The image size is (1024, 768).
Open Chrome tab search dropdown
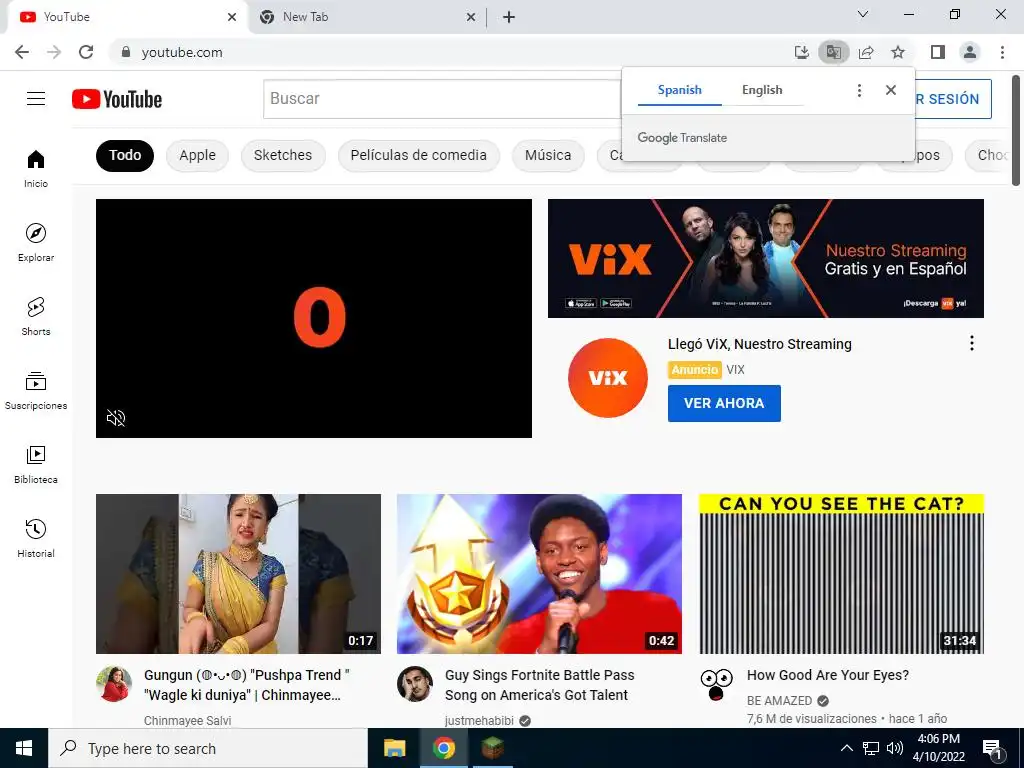863,14
